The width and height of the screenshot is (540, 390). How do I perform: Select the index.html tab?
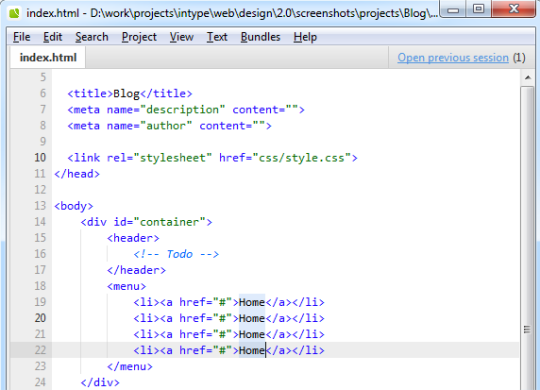[x=48, y=58]
